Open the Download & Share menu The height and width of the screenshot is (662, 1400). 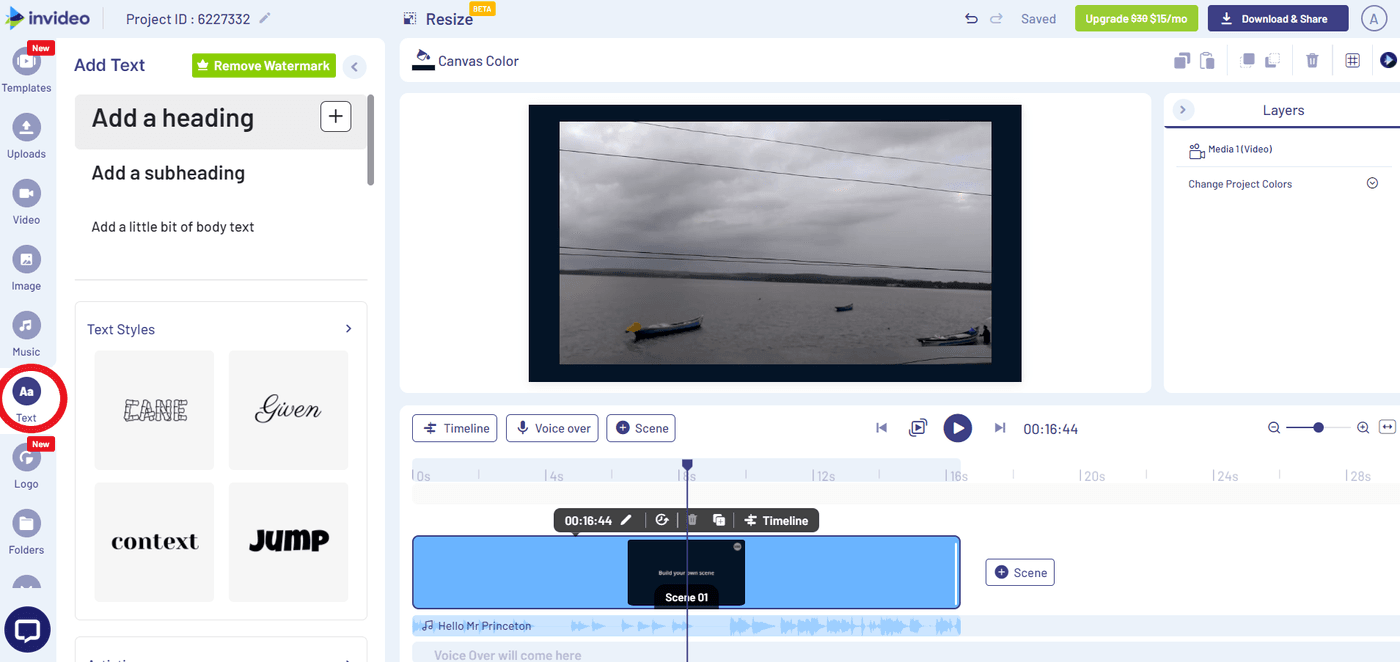(1277, 18)
